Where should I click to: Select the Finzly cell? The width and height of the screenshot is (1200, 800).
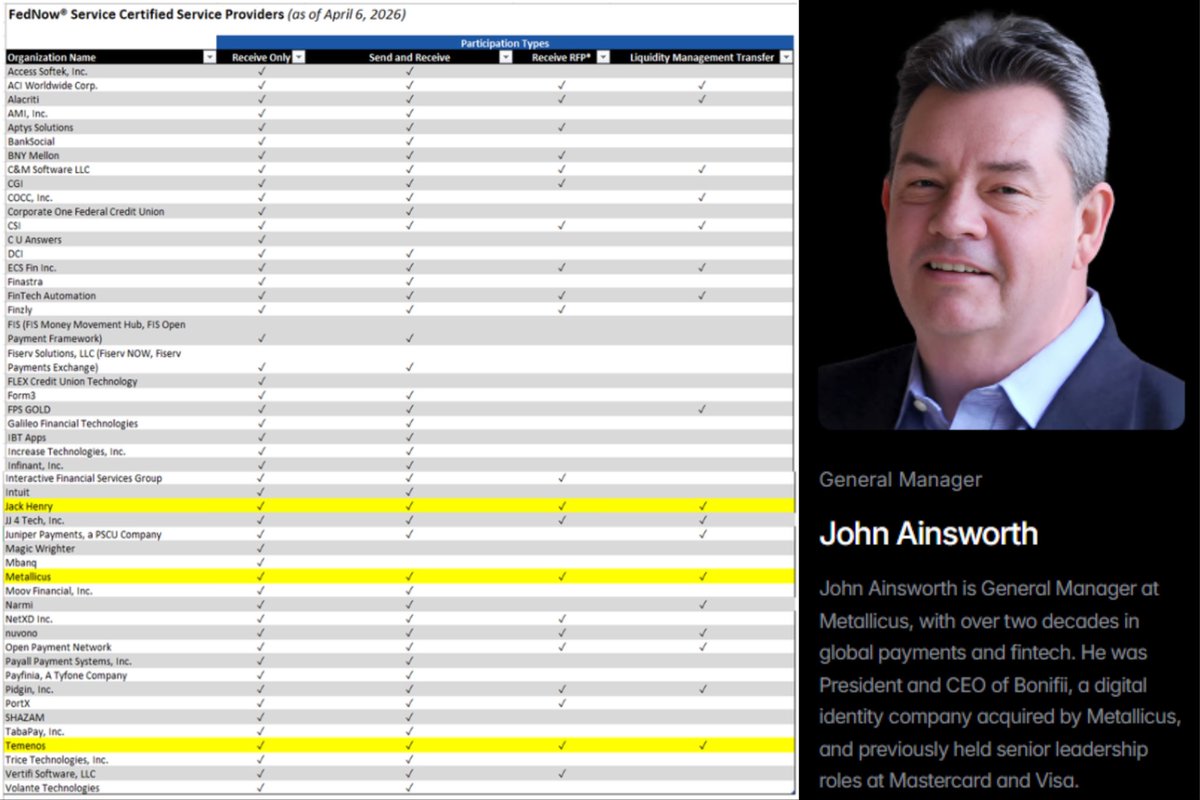pyautogui.click(x=111, y=309)
